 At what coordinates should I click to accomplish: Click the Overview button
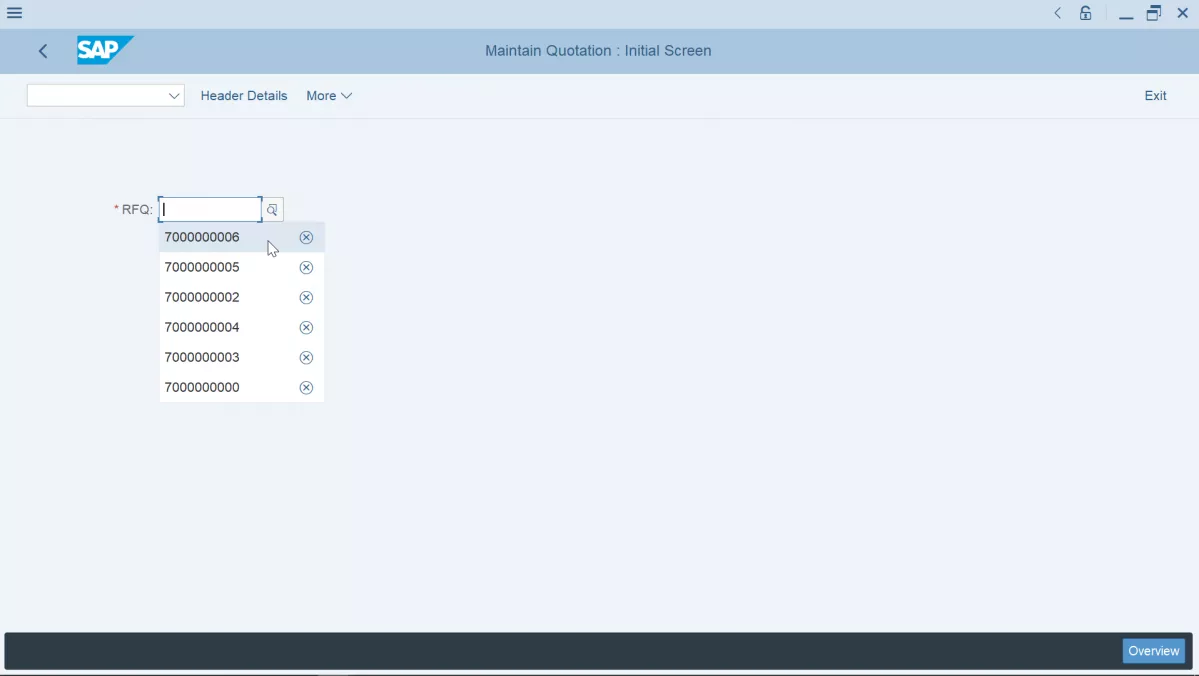click(x=1153, y=651)
